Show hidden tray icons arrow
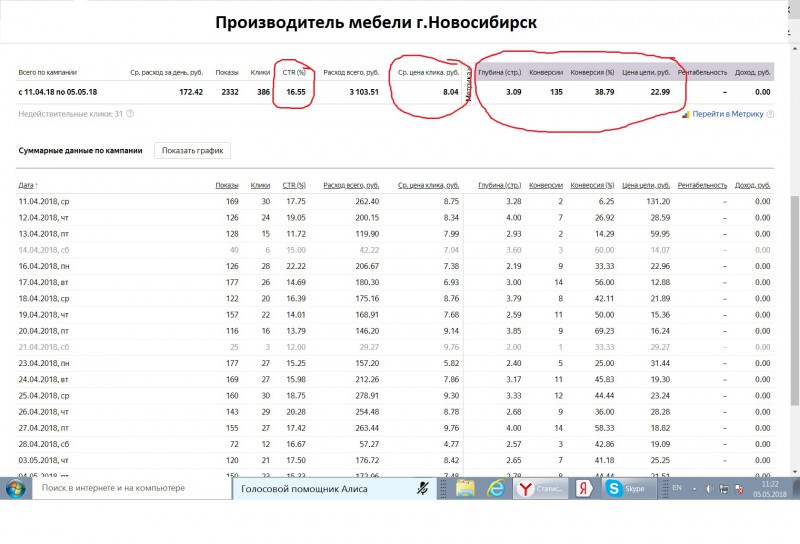 694,489
